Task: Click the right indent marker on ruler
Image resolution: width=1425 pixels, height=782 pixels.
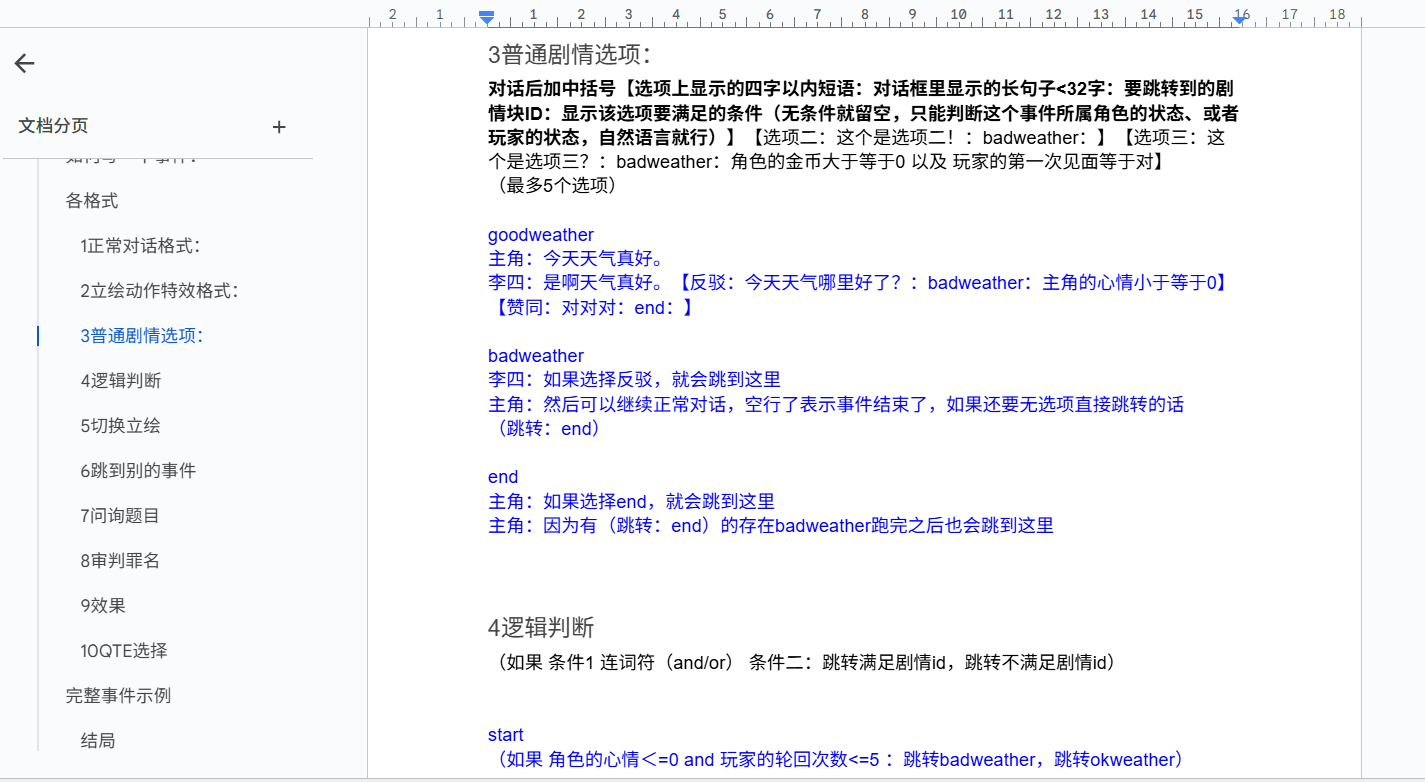Action: pyautogui.click(x=1239, y=18)
